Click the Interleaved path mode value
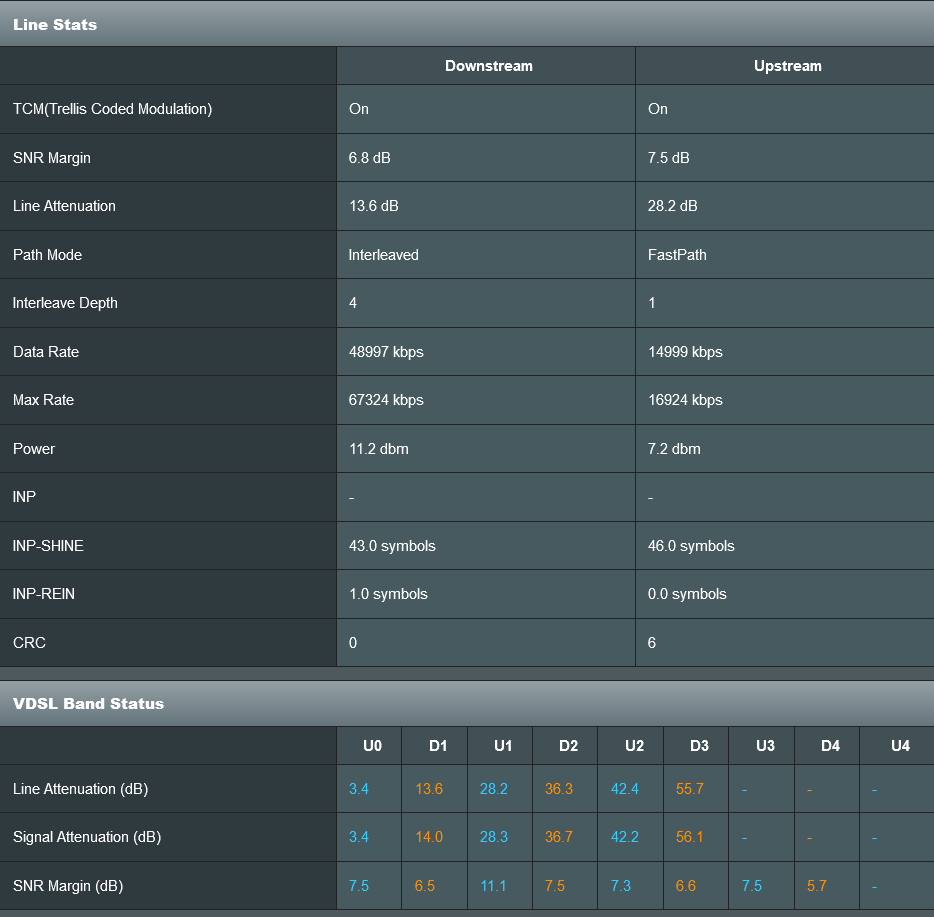This screenshot has height=917, width=934. pyautogui.click(x=383, y=255)
